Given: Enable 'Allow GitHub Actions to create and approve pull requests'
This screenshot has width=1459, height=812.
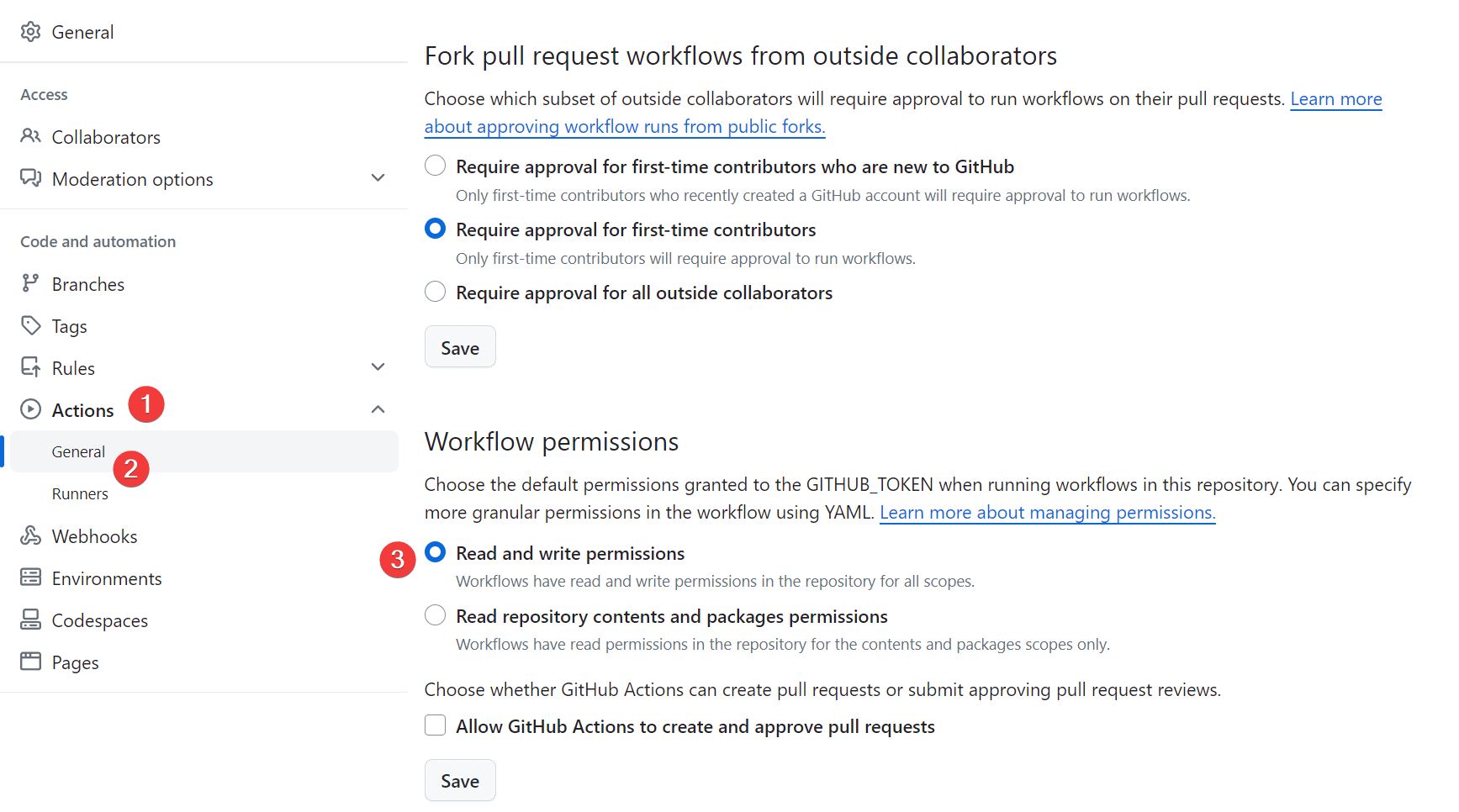Looking at the screenshot, I should pos(435,725).
